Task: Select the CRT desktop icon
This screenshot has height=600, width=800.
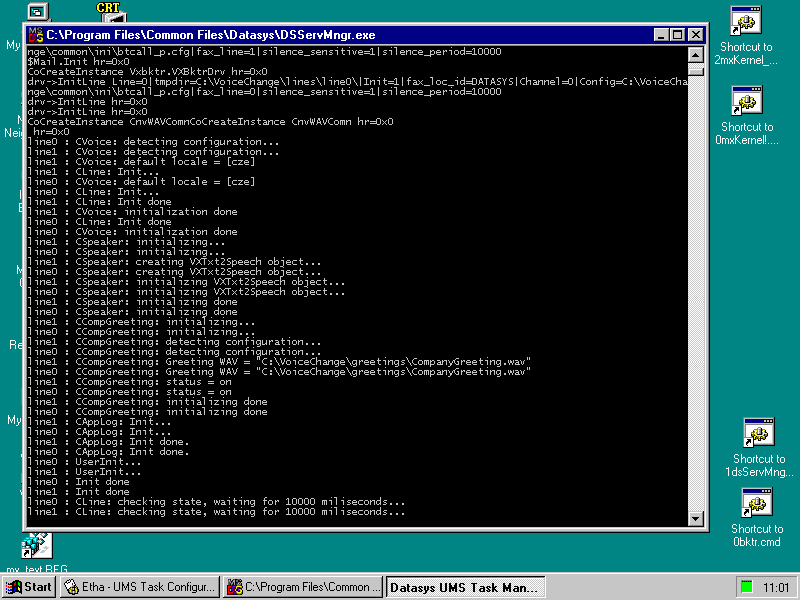Action: tap(111, 12)
